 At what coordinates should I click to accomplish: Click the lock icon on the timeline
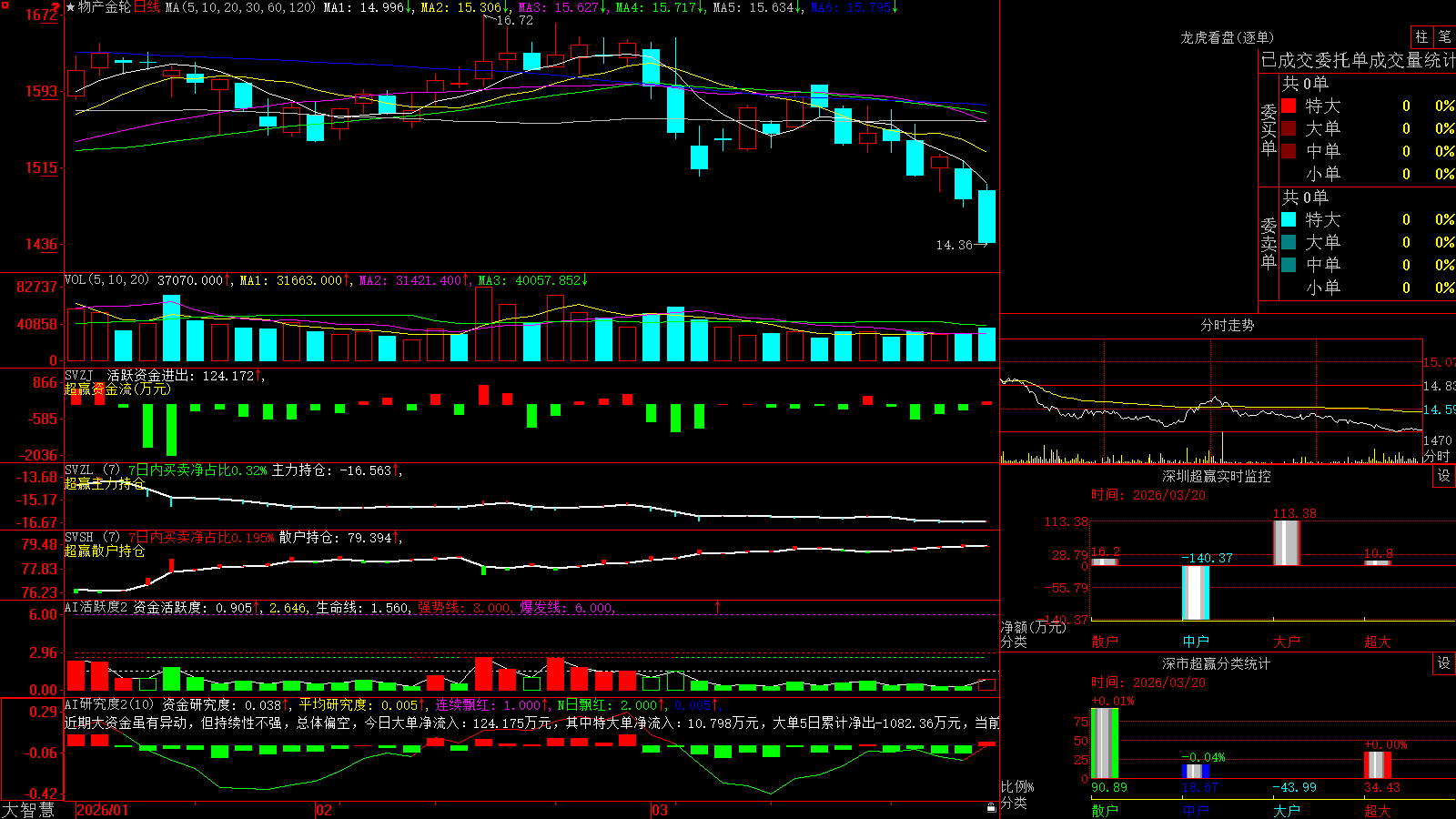[x=992, y=808]
